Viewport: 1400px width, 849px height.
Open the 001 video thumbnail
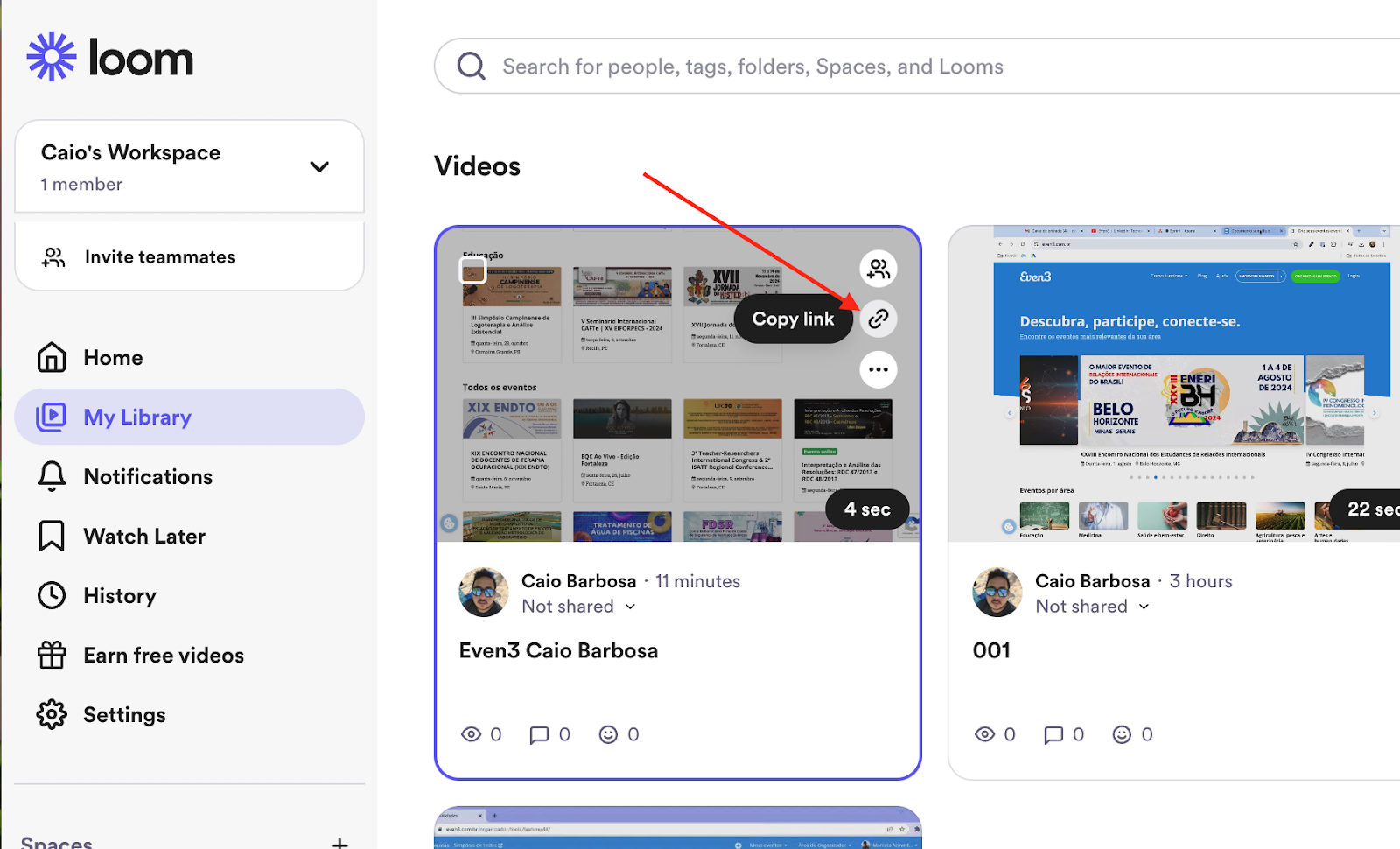pyautogui.click(x=1175, y=383)
